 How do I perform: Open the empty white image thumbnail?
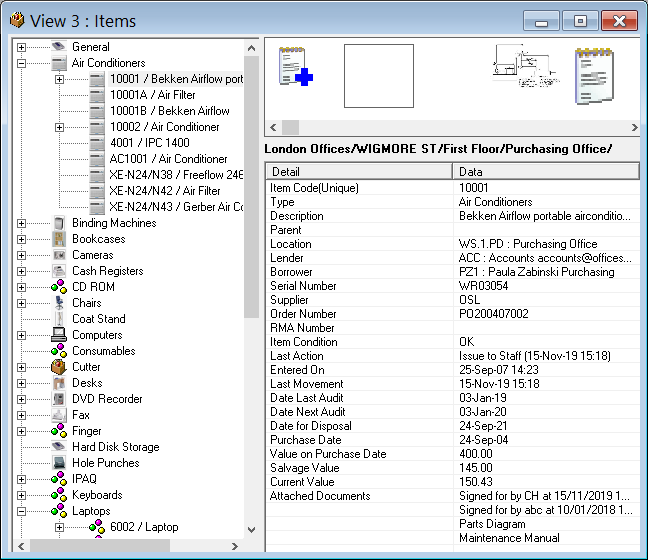(x=379, y=76)
